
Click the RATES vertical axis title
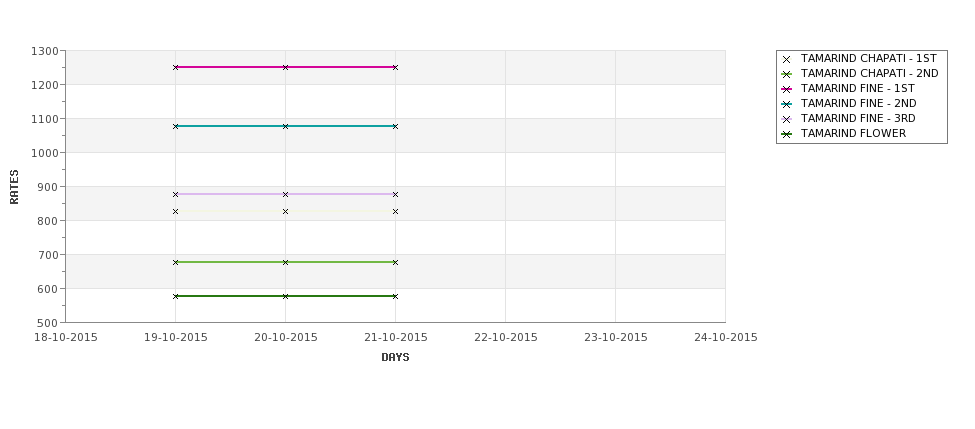click(x=14, y=187)
